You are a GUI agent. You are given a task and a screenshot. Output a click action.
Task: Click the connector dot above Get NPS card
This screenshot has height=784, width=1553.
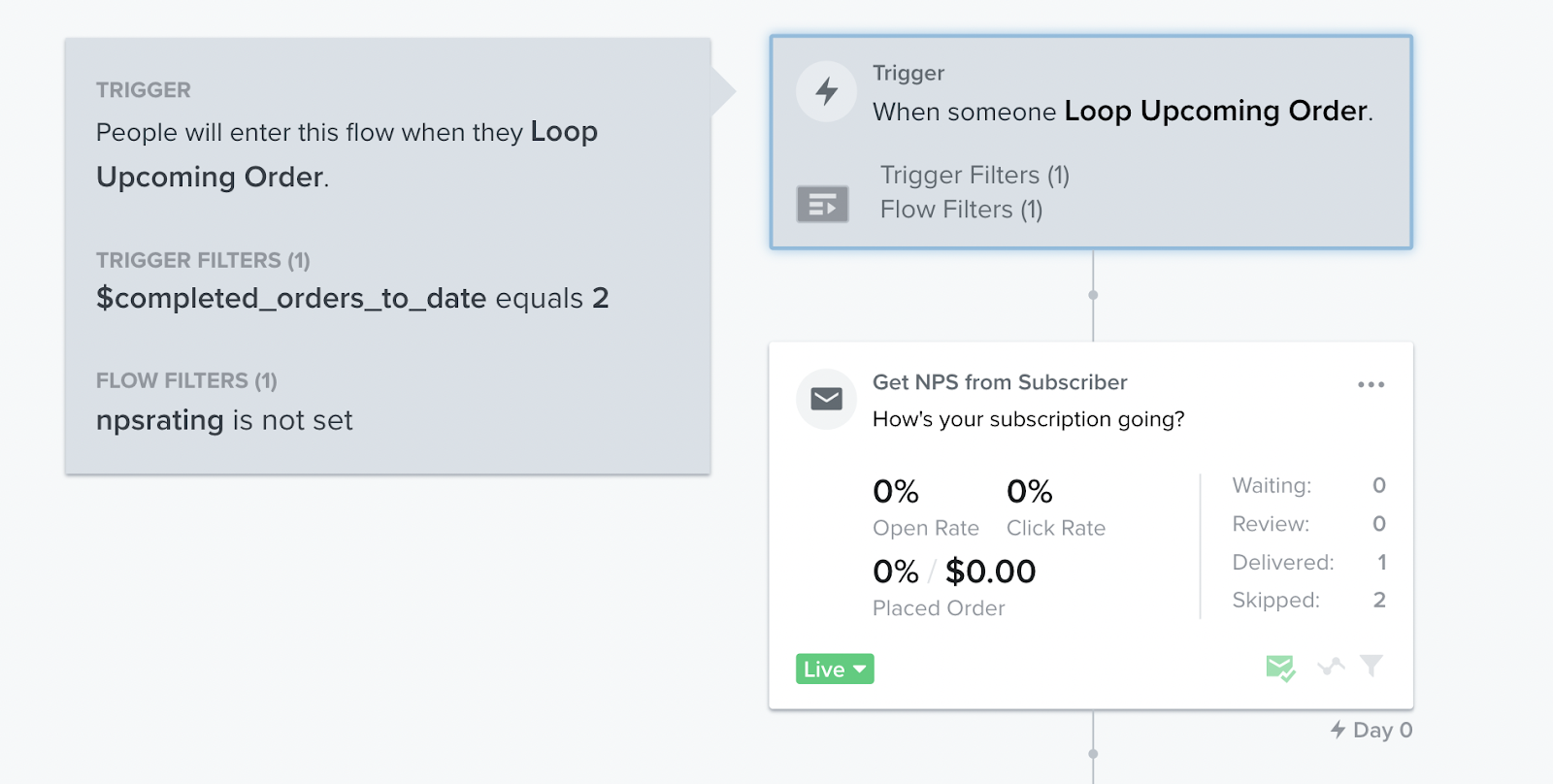1092,294
